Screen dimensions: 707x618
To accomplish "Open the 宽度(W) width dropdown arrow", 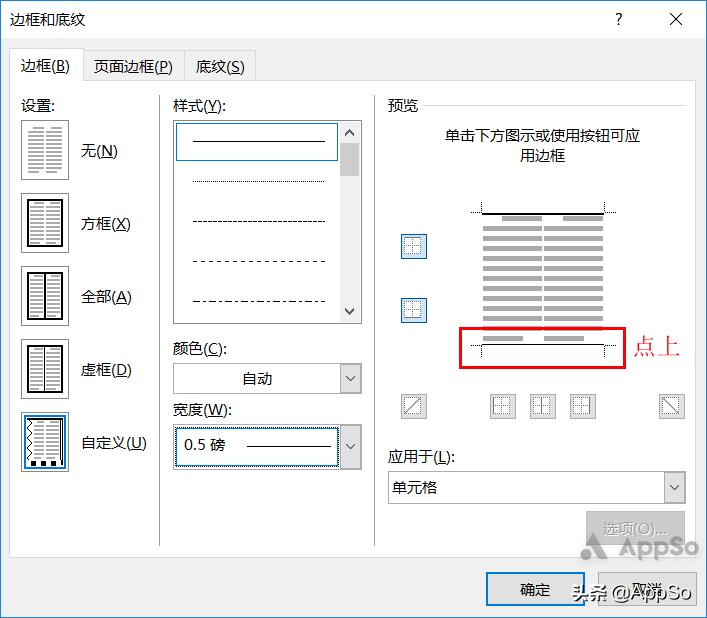I will tap(350, 446).
